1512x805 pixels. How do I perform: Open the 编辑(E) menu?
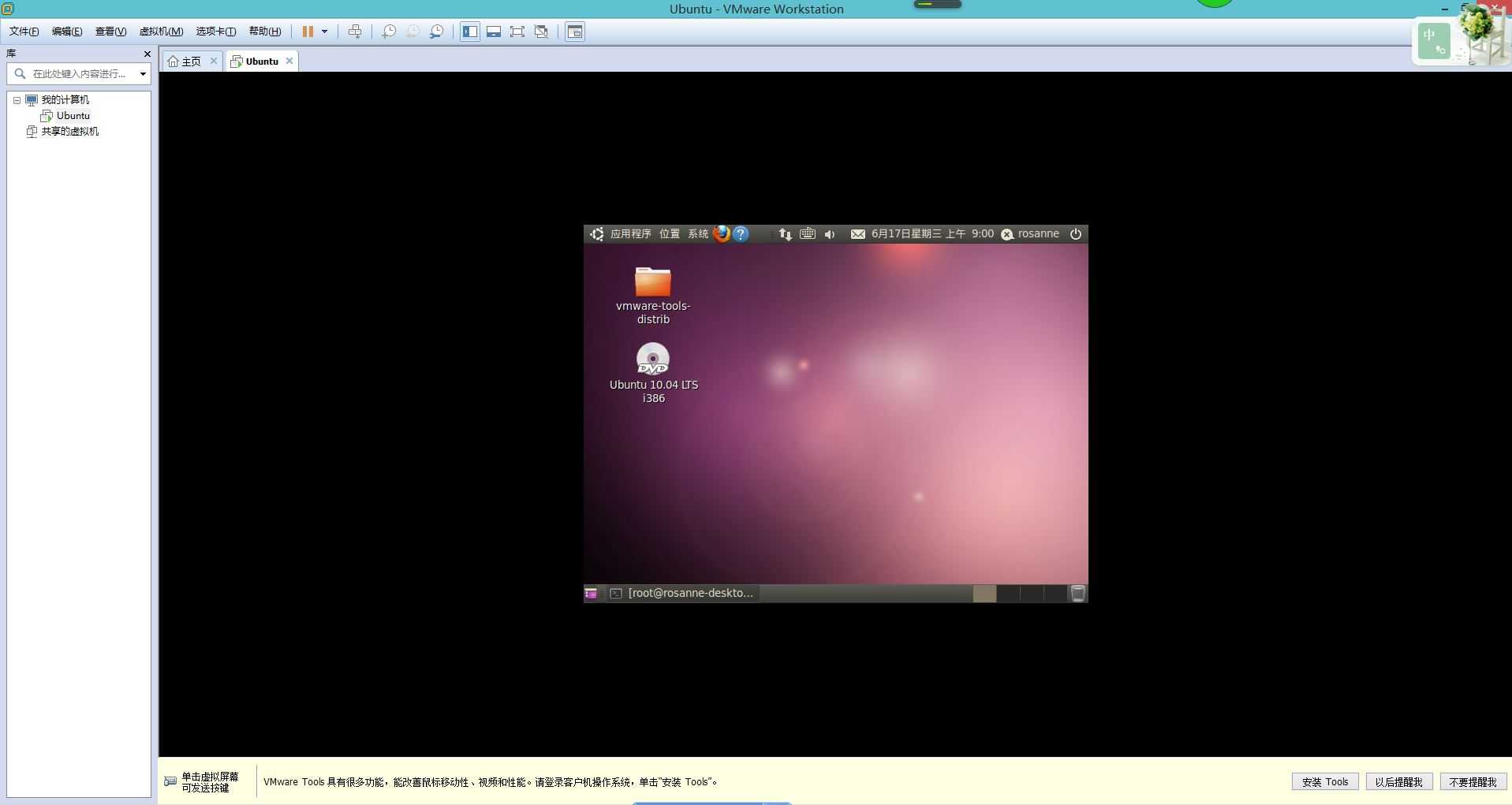click(67, 32)
